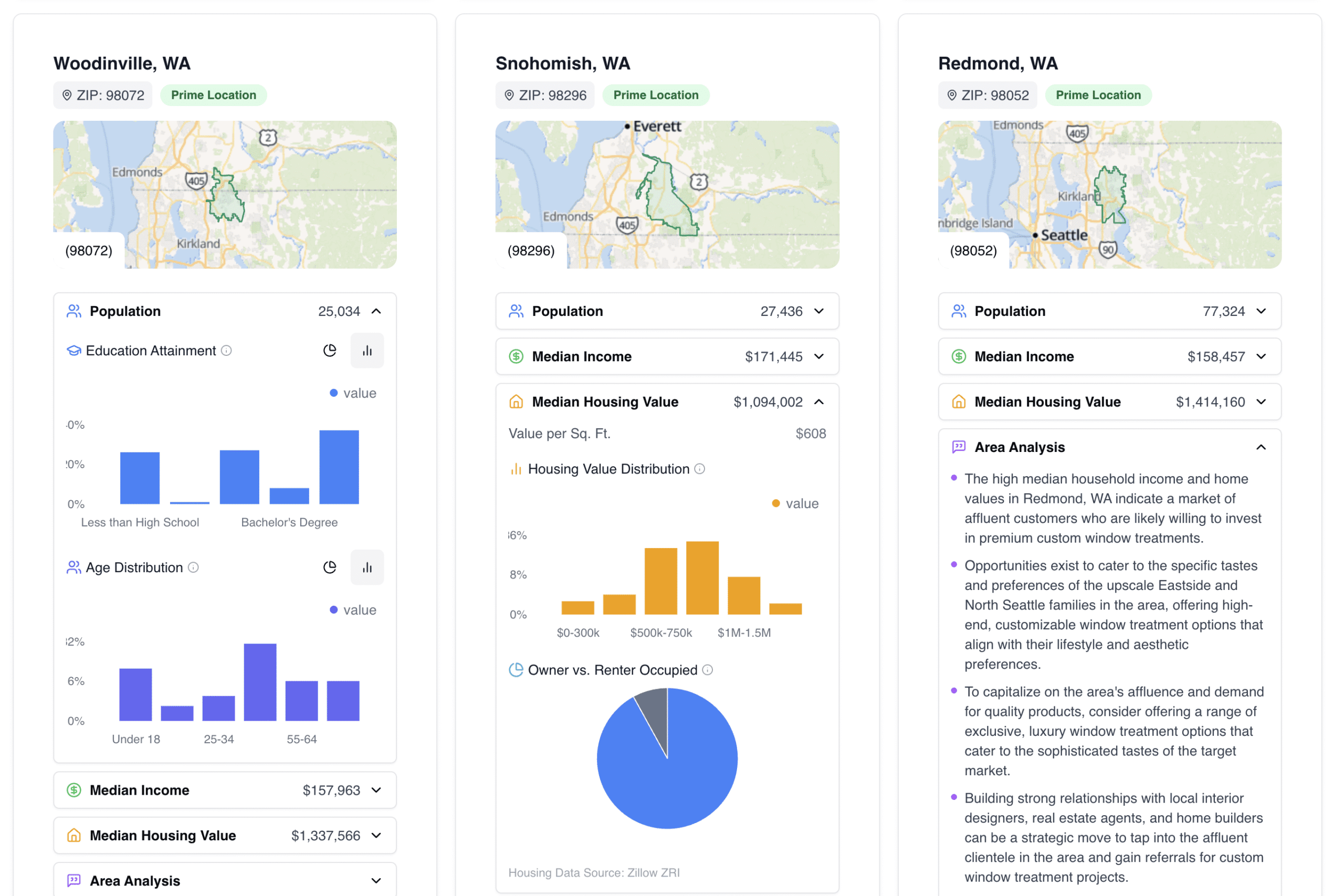Click Education Attainment info icon
This screenshot has width=1344, height=896.
coord(226,350)
